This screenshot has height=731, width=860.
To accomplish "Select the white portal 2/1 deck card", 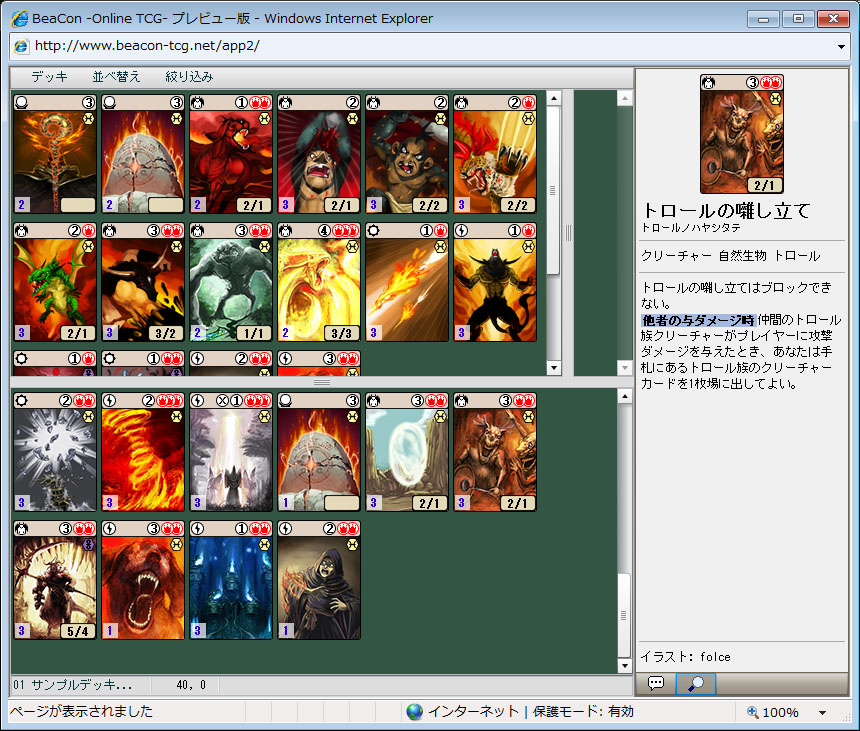I will [407, 452].
